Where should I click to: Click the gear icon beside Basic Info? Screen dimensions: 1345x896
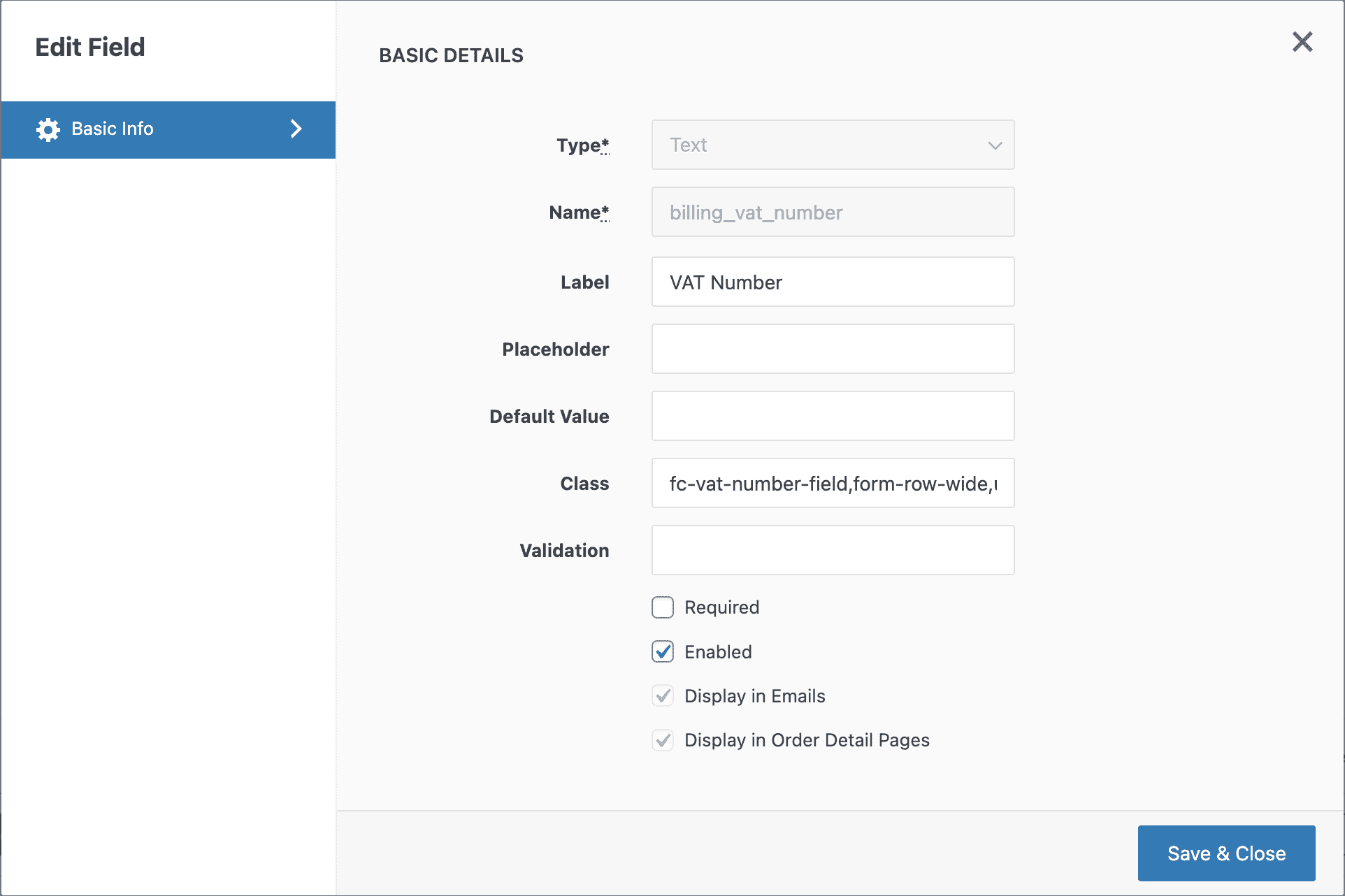48,129
